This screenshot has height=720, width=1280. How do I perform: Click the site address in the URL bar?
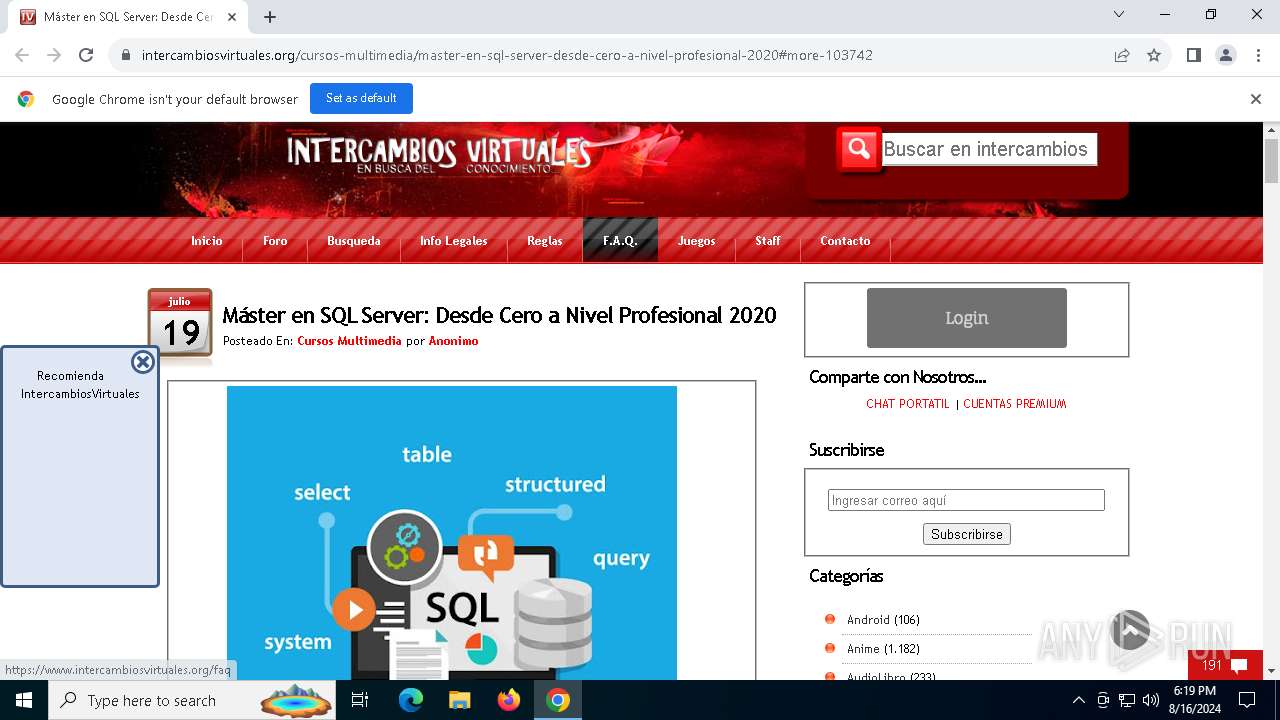[x=507, y=55]
